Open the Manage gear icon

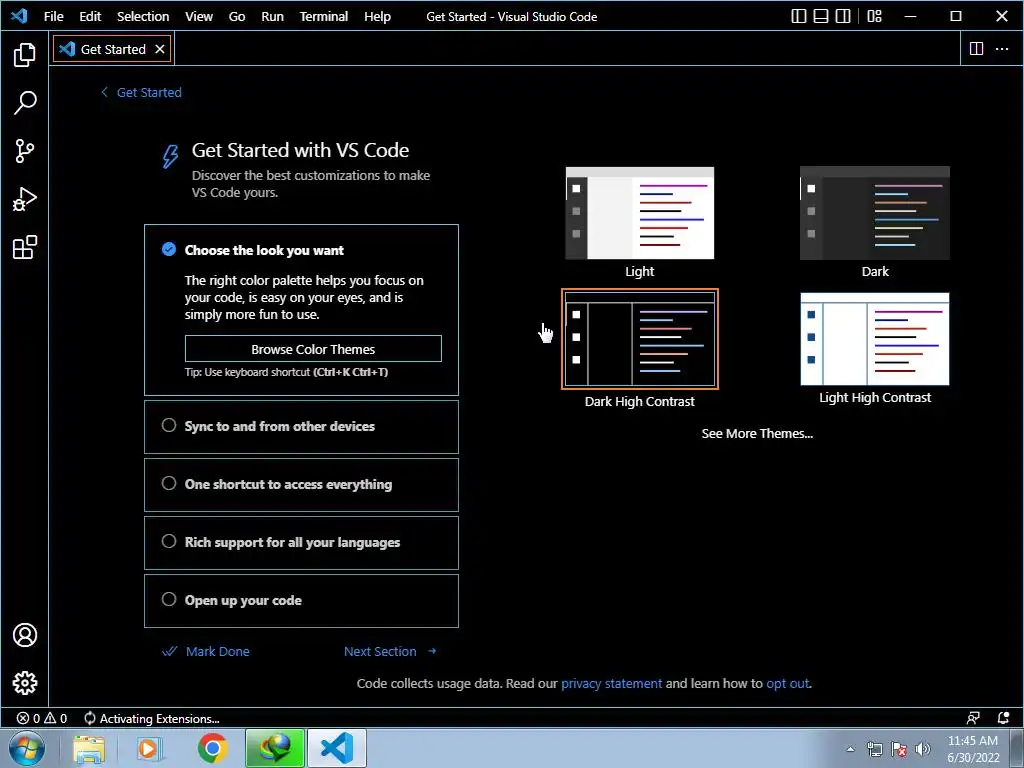tap(25, 683)
